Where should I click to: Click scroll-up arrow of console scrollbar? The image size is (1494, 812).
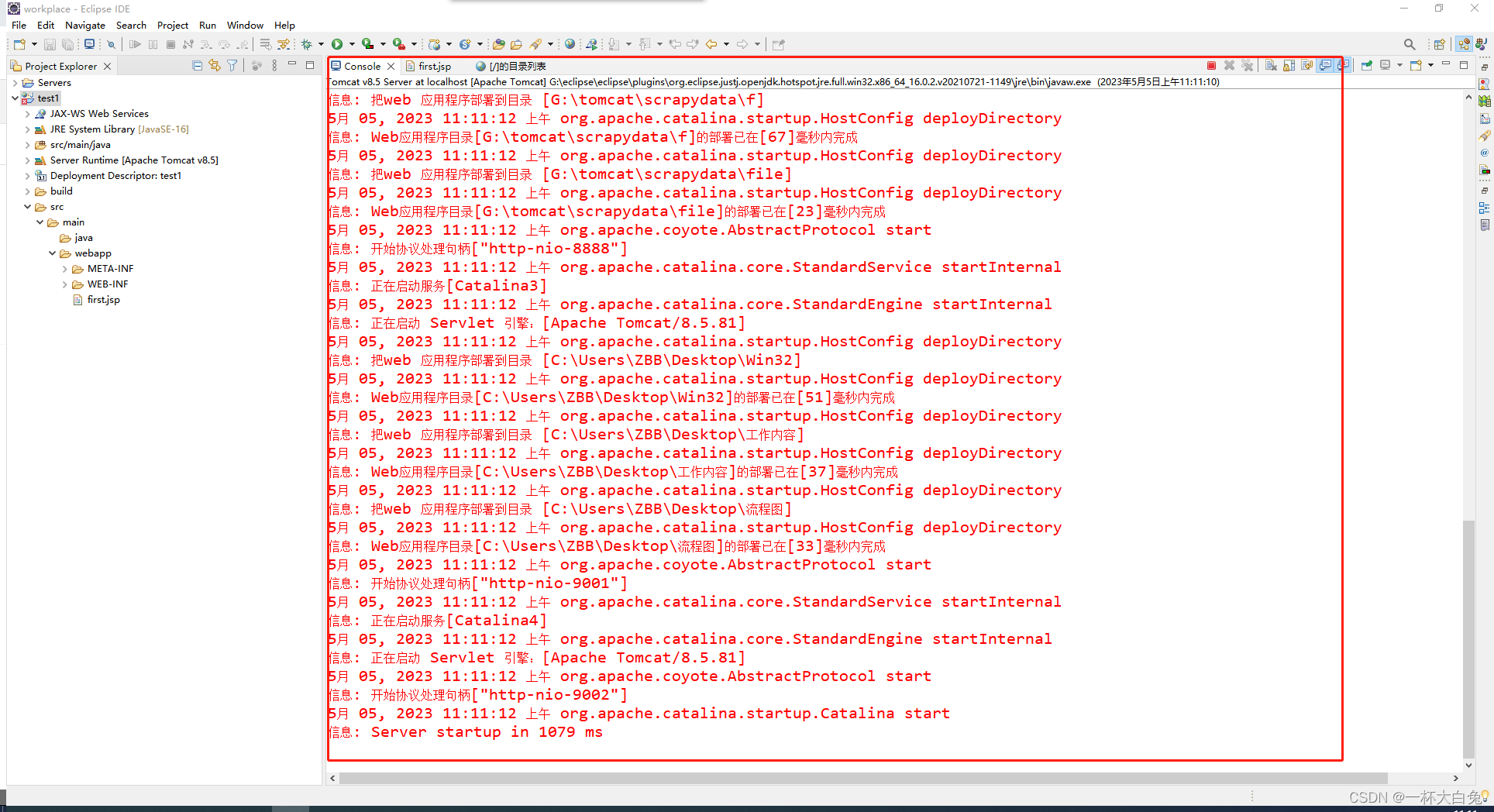point(1468,98)
